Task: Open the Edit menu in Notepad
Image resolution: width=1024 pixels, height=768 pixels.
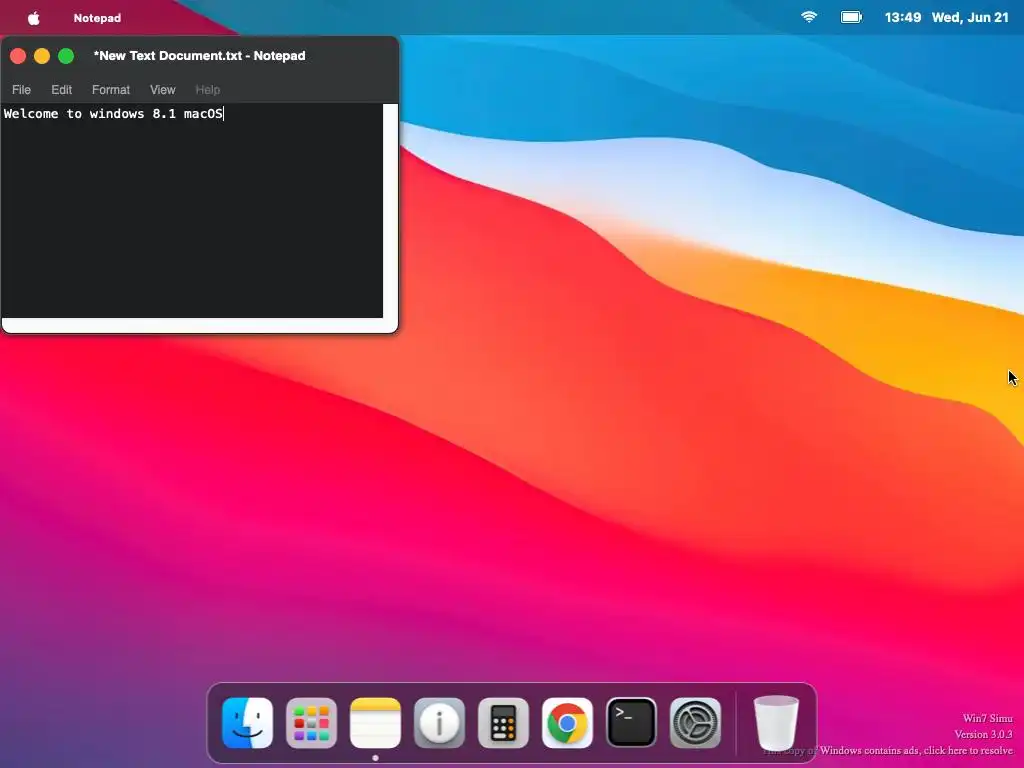Action: pos(61,89)
